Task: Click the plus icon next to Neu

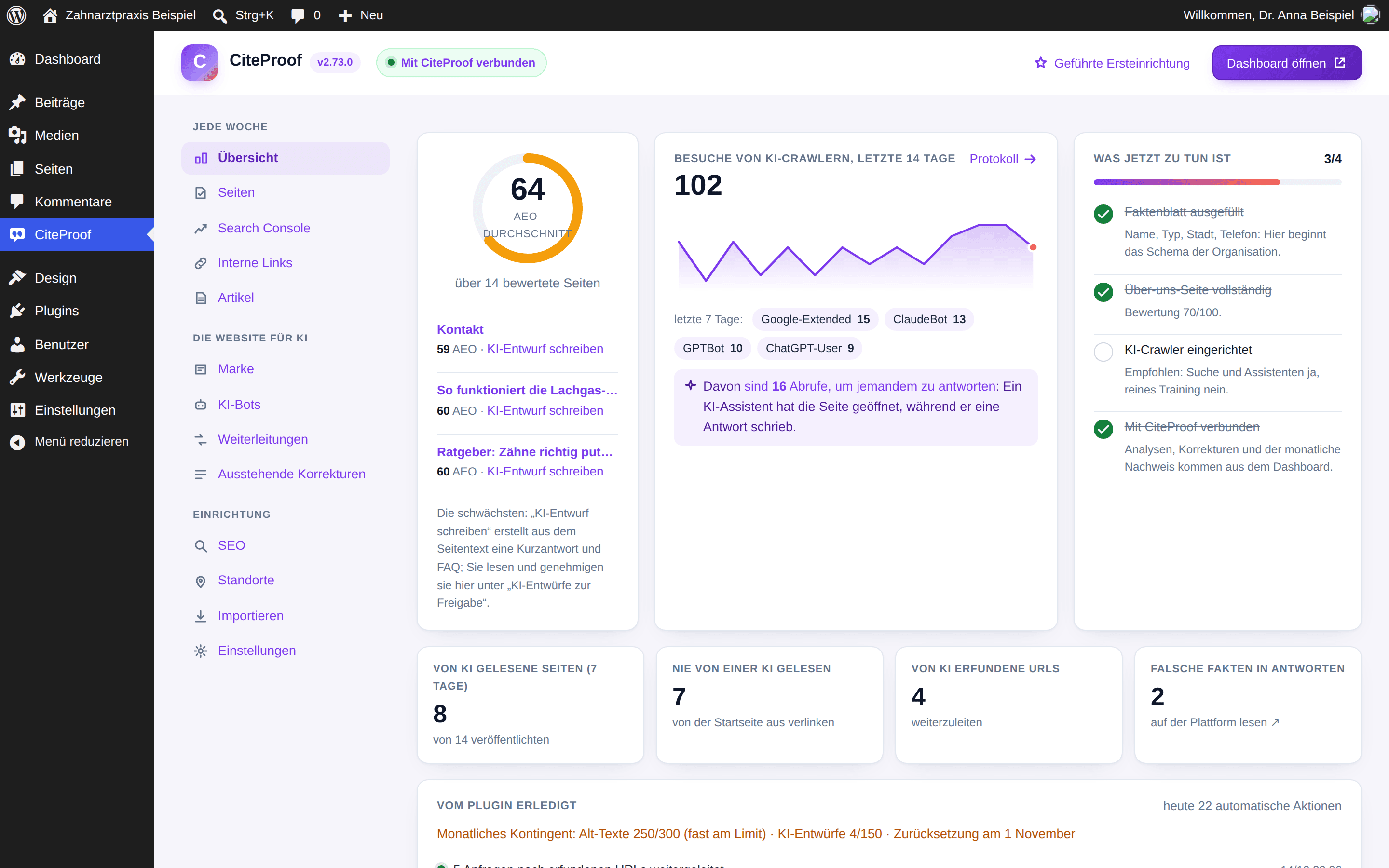Action: pos(345,15)
